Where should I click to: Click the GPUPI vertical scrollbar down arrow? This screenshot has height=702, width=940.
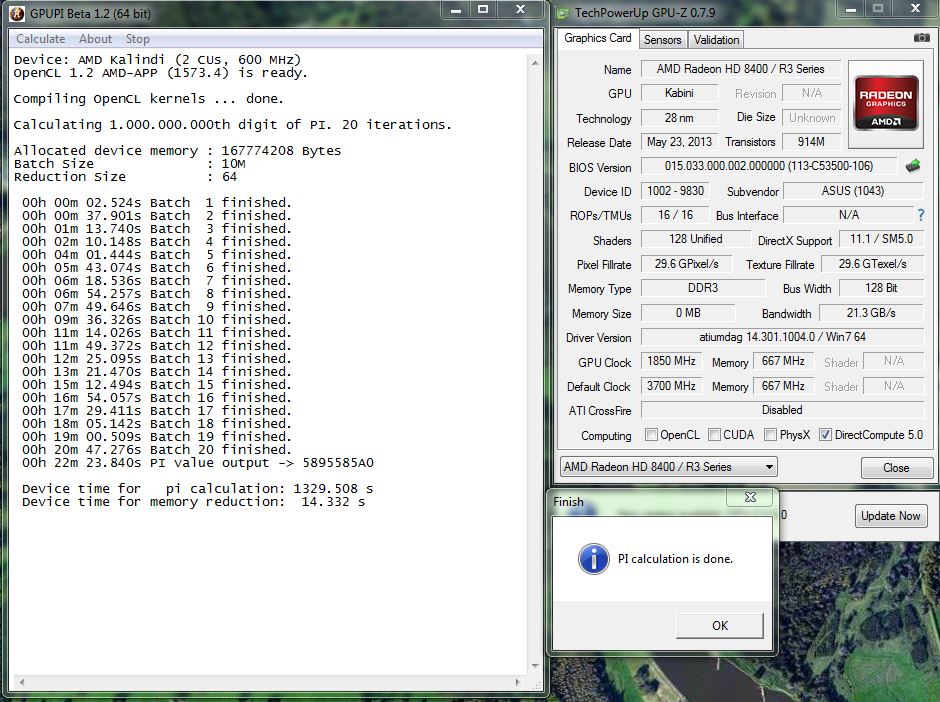click(535, 665)
